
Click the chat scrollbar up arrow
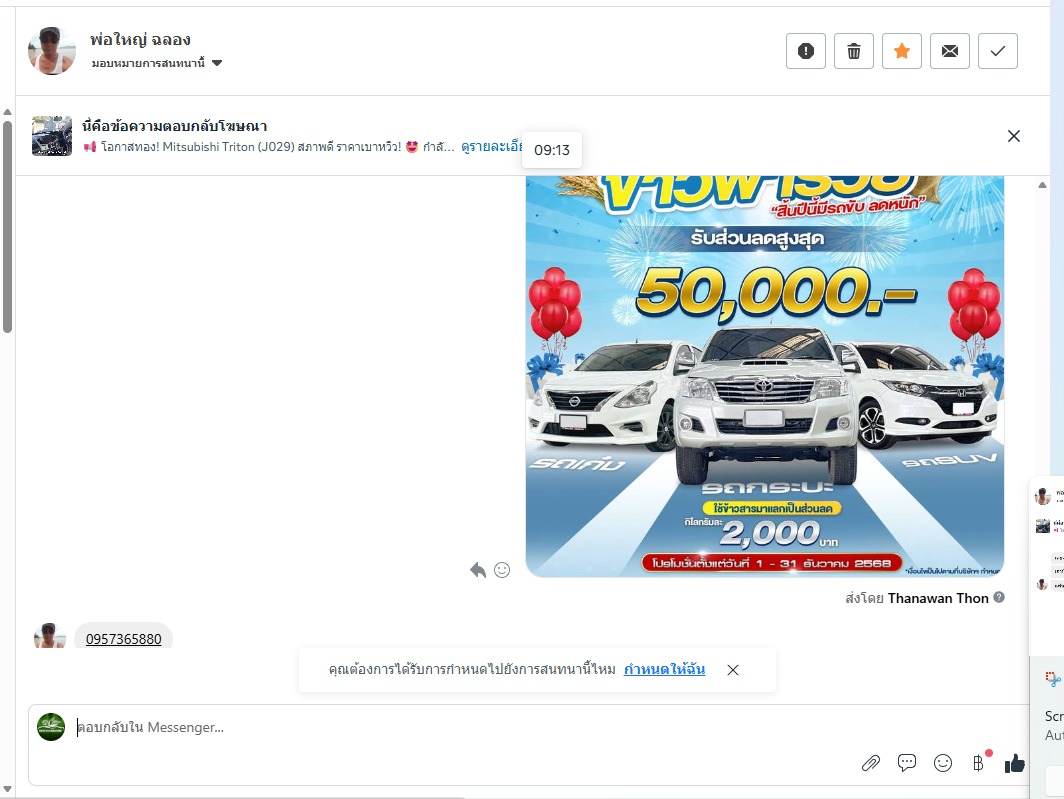coord(1042,185)
